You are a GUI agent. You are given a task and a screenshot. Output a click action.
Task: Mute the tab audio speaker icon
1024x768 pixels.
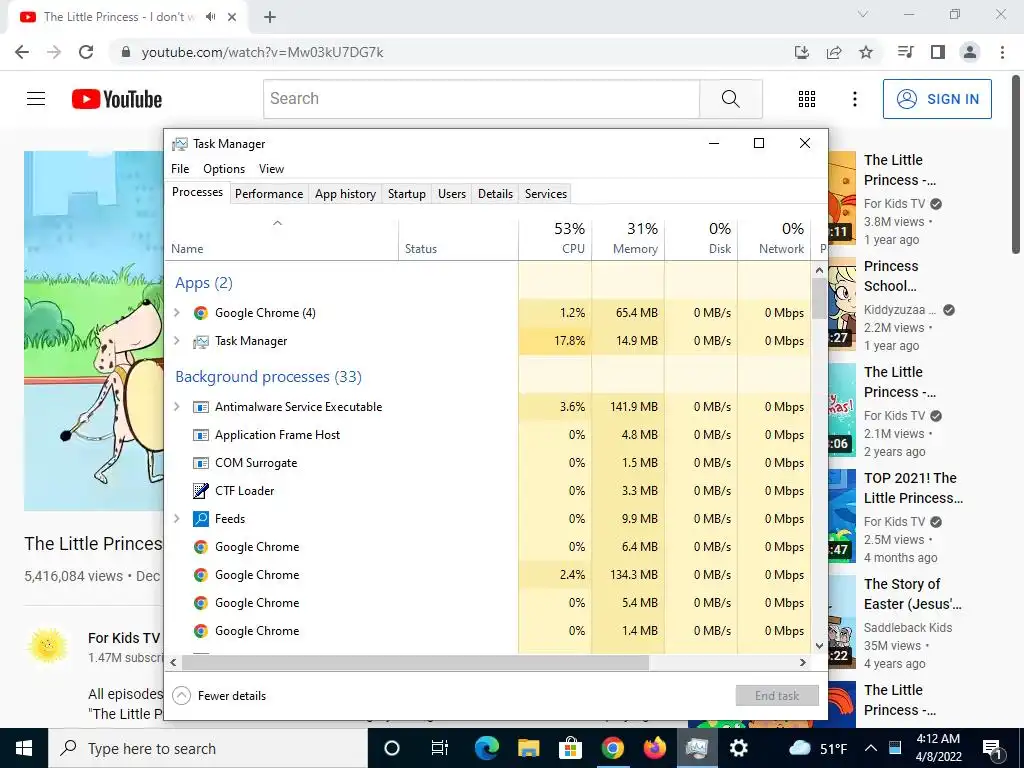[x=210, y=17]
